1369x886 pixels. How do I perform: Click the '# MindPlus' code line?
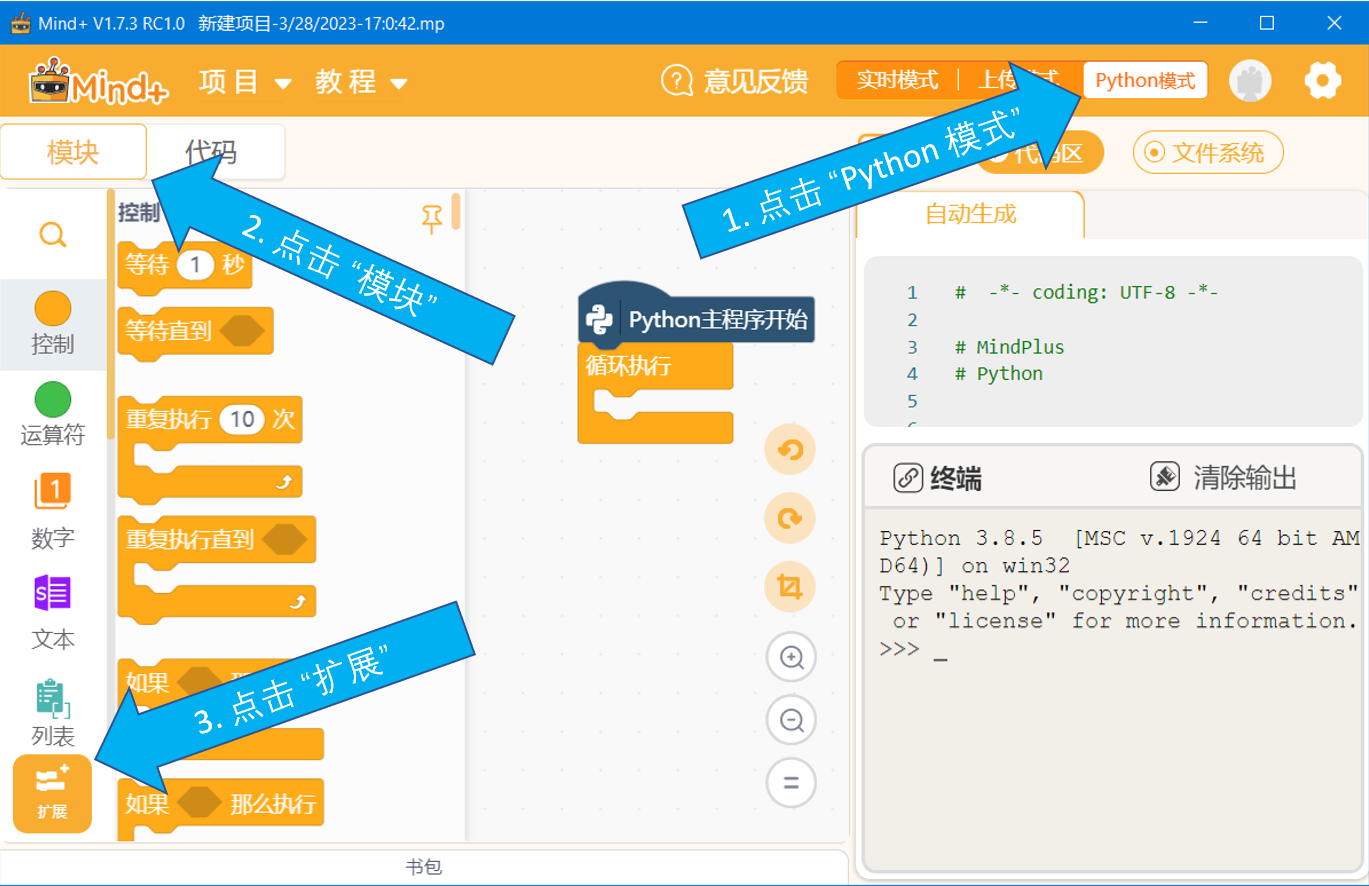1010,347
